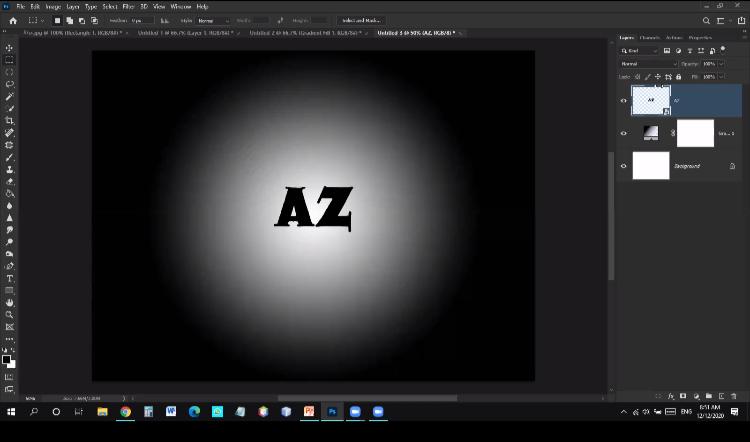
Task: Click the foreground color swatch
Action: tap(7, 360)
